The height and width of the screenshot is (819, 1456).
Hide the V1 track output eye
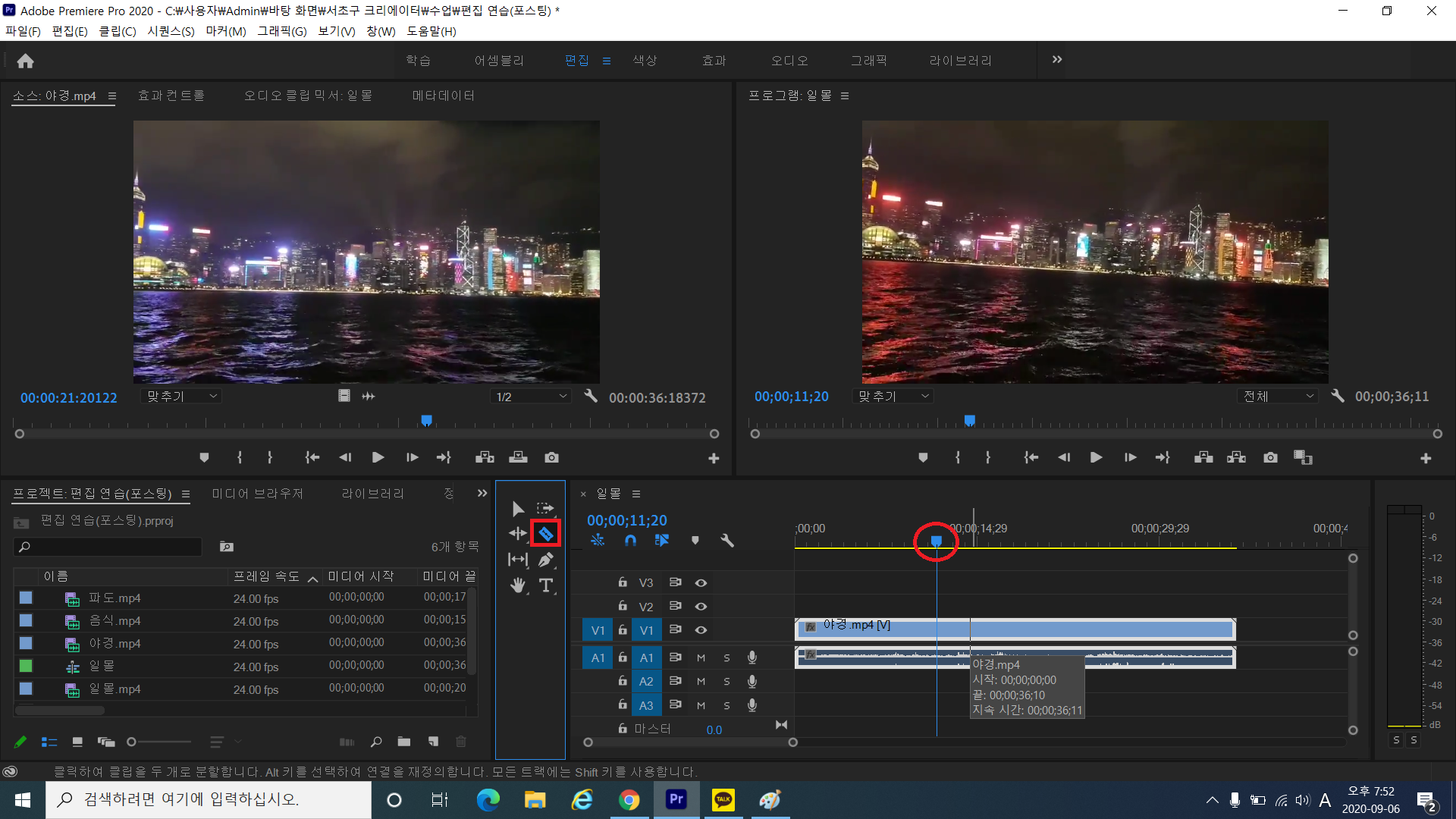pyautogui.click(x=701, y=630)
